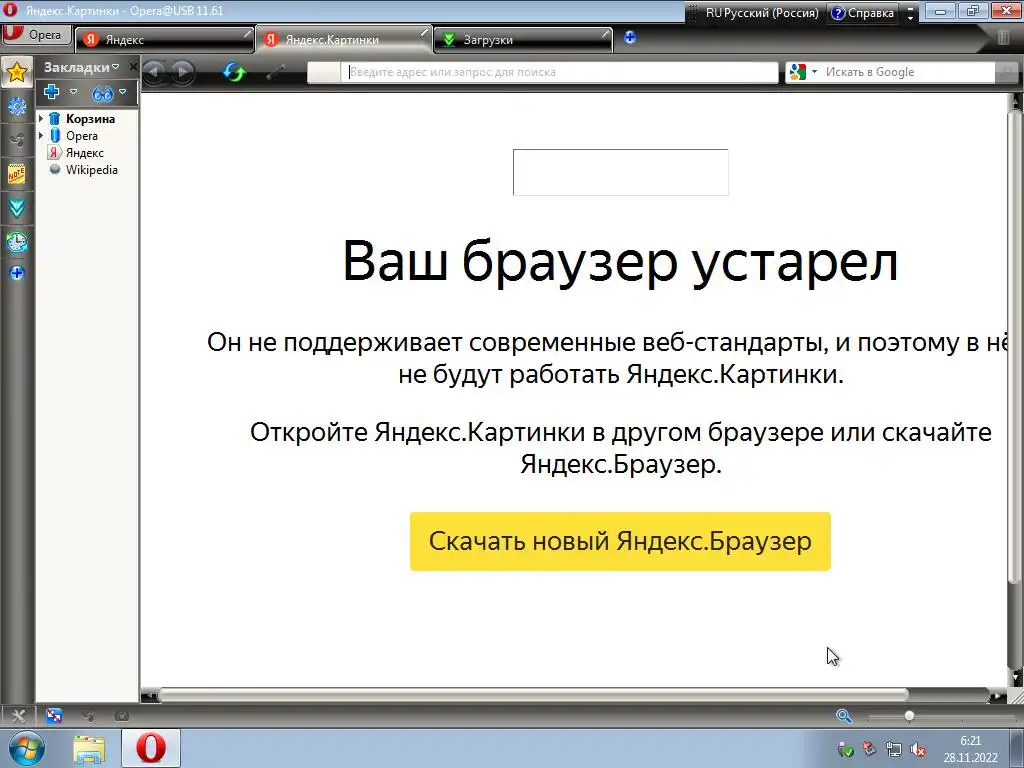1024x768 pixels.
Task: Click Скачать новый Яндекс.Браузер button
Action: [x=620, y=541]
